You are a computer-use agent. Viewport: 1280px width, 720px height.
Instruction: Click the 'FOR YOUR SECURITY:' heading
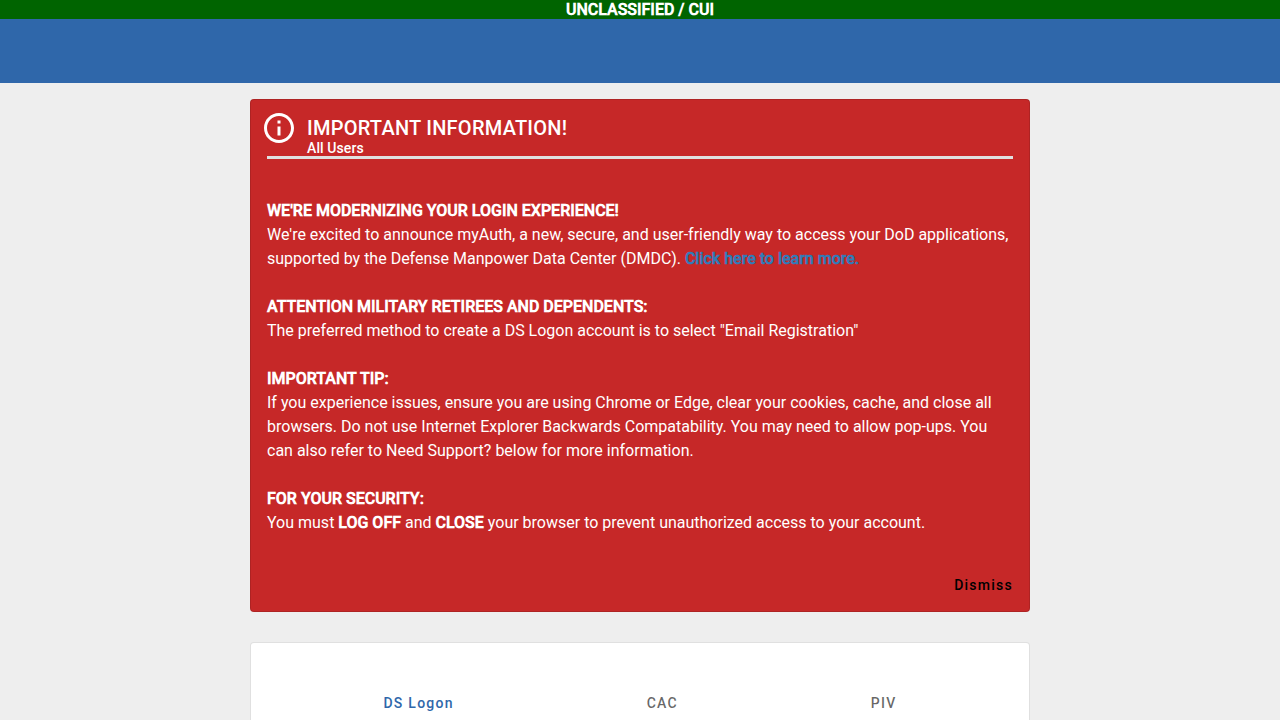pyautogui.click(x=345, y=498)
